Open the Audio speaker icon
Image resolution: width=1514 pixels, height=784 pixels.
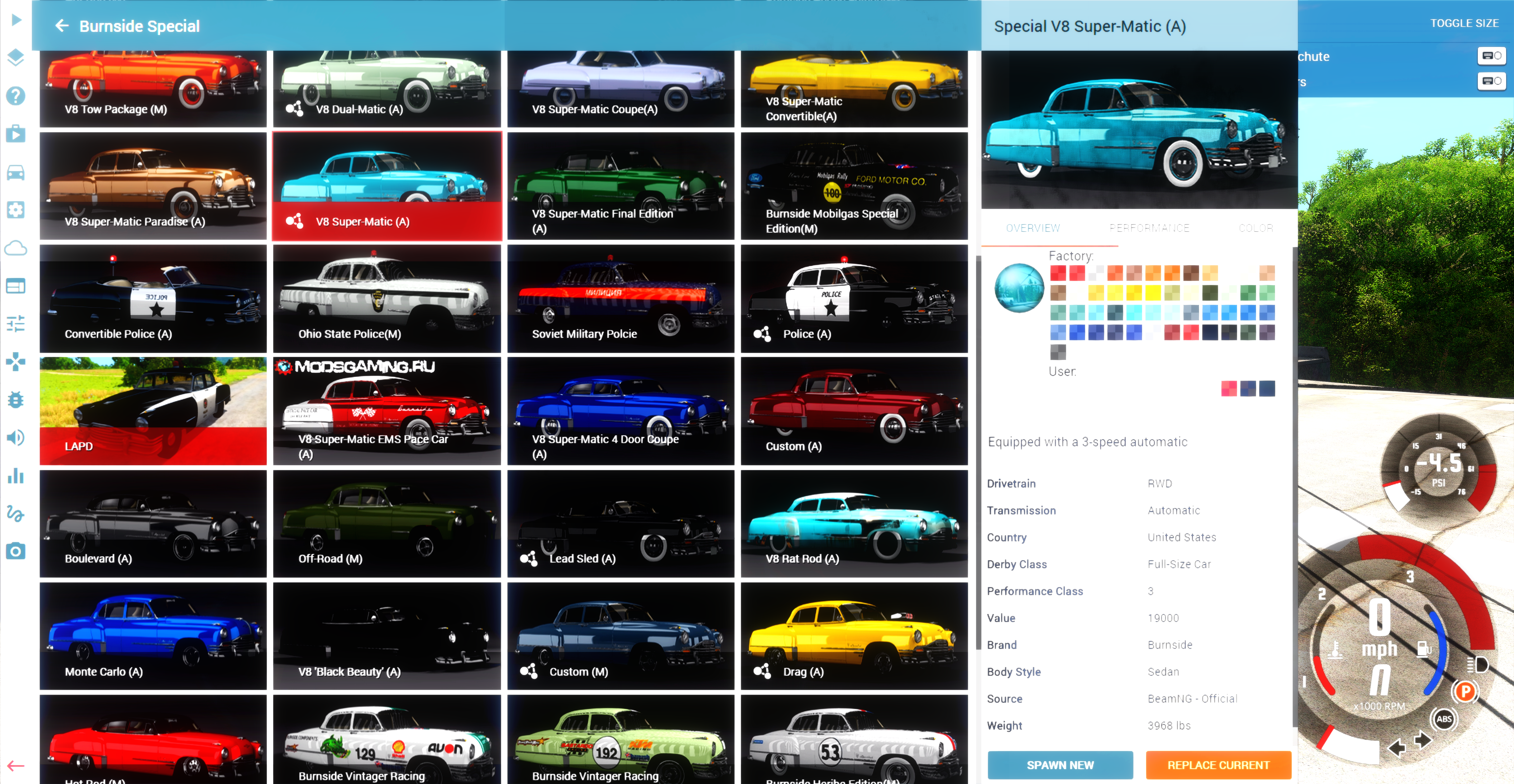[15, 438]
